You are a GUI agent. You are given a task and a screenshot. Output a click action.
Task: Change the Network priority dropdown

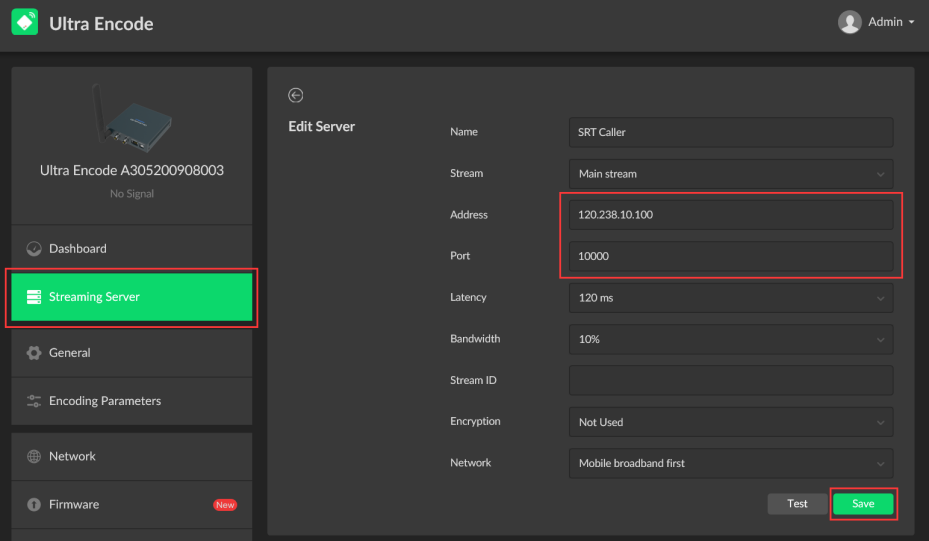730,464
